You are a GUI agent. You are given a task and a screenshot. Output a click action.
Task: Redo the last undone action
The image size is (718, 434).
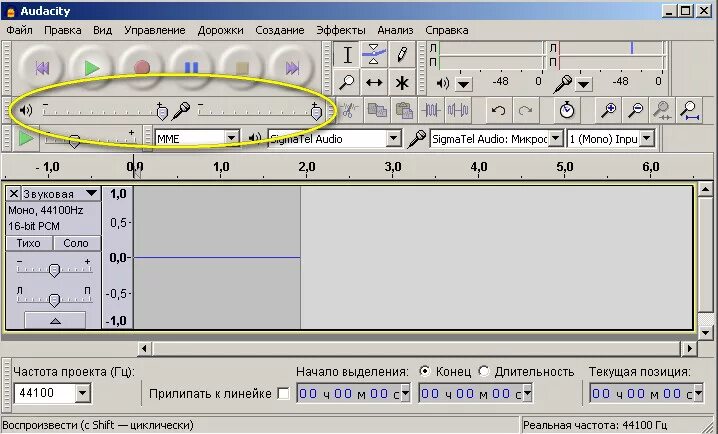pyautogui.click(x=525, y=110)
